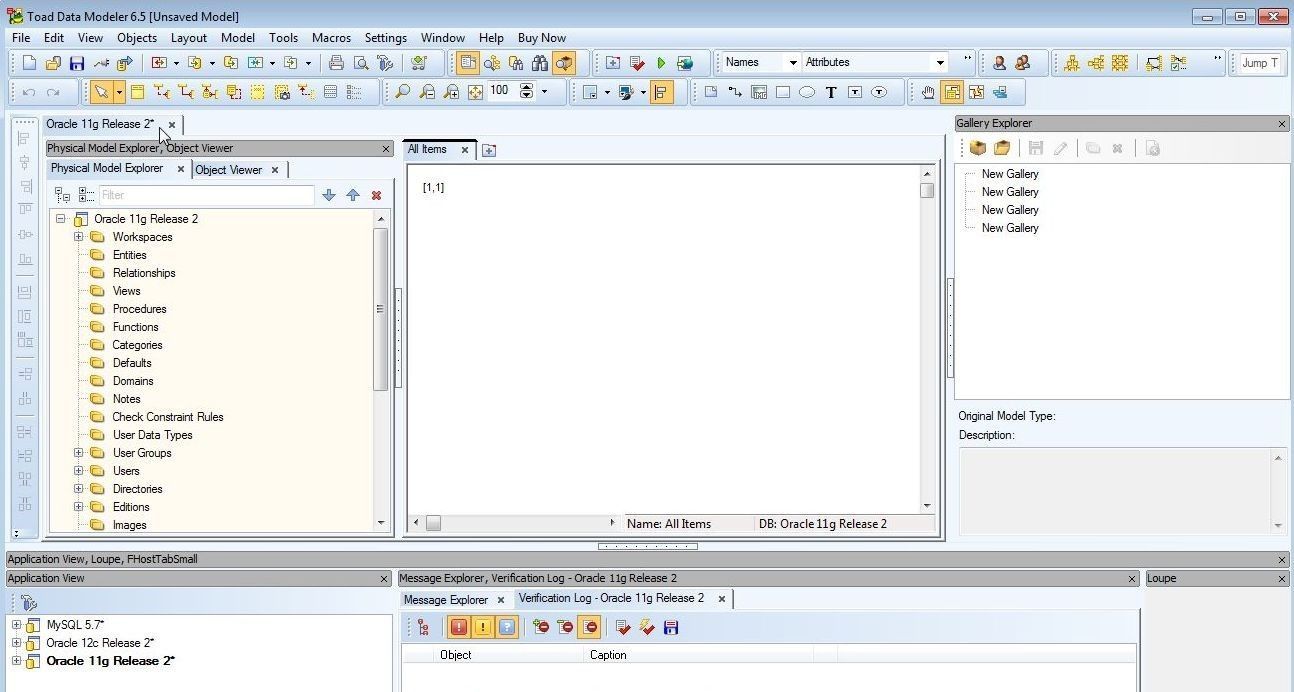Toggle the red error messages filter
1294x692 pixels.
tap(459, 627)
